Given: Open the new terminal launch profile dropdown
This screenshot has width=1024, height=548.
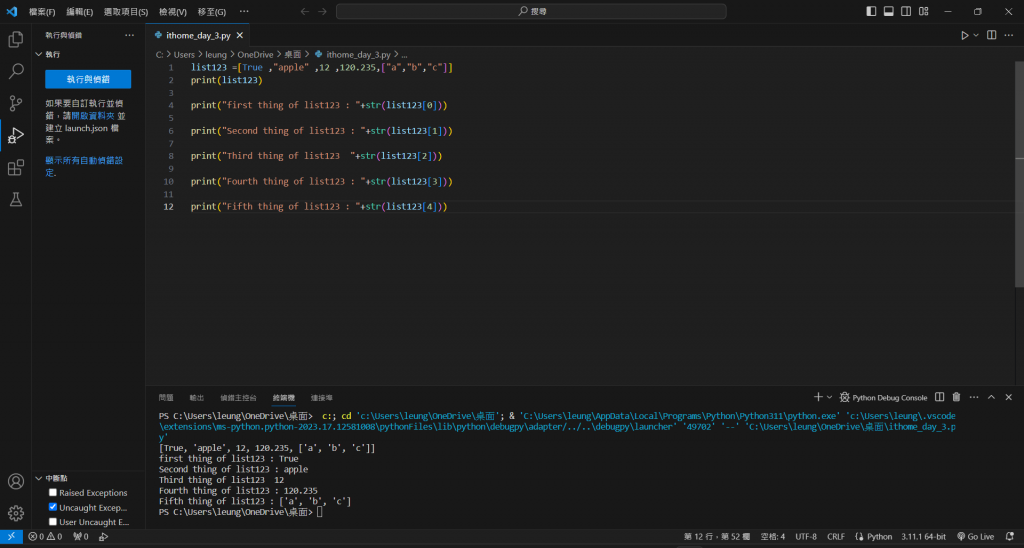Looking at the screenshot, I should click(829, 397).
